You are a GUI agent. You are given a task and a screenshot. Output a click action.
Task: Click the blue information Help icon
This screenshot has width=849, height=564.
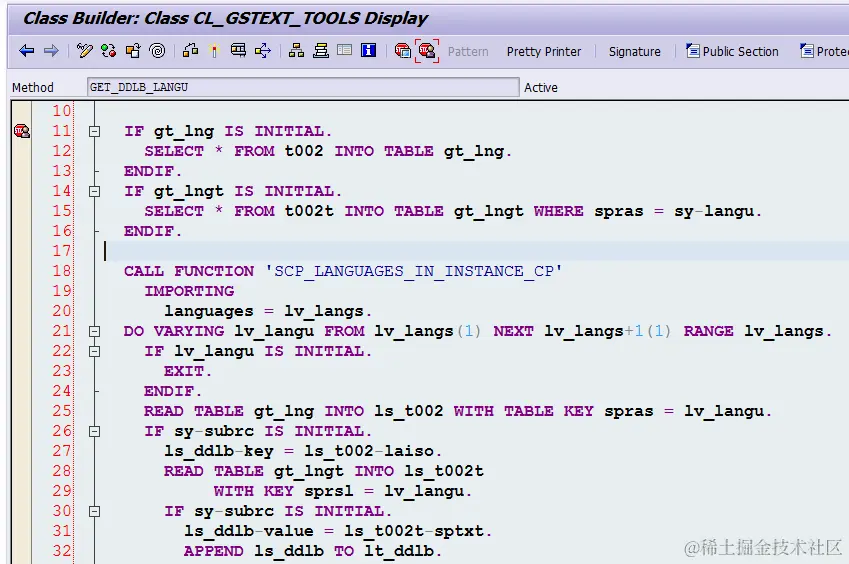pyautogui.click(x=369, y=51)
